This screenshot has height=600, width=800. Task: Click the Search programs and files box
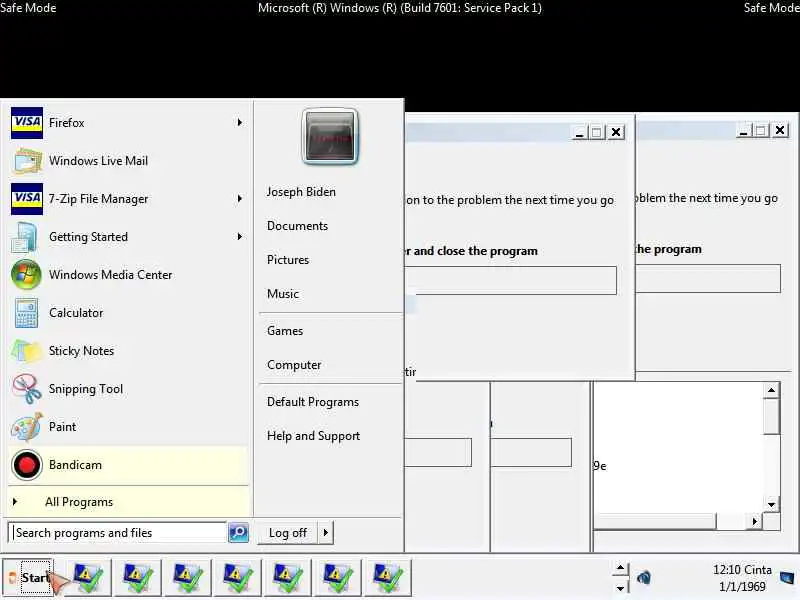117,533
